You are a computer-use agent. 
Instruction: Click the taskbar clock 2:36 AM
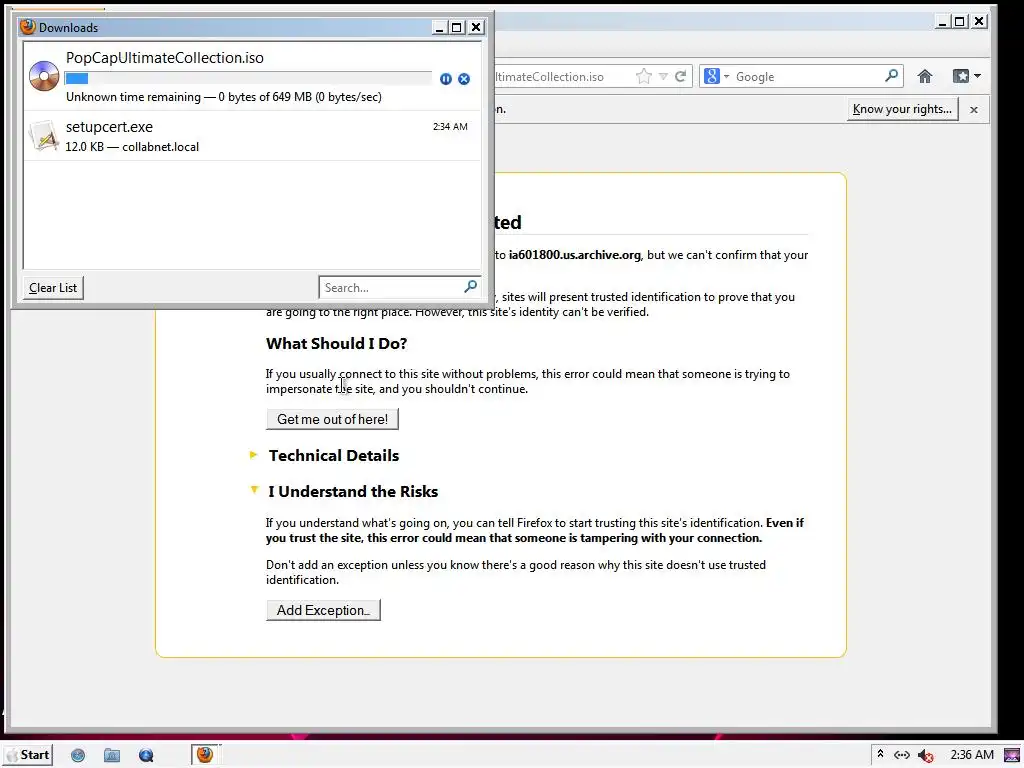pos(972,755)
